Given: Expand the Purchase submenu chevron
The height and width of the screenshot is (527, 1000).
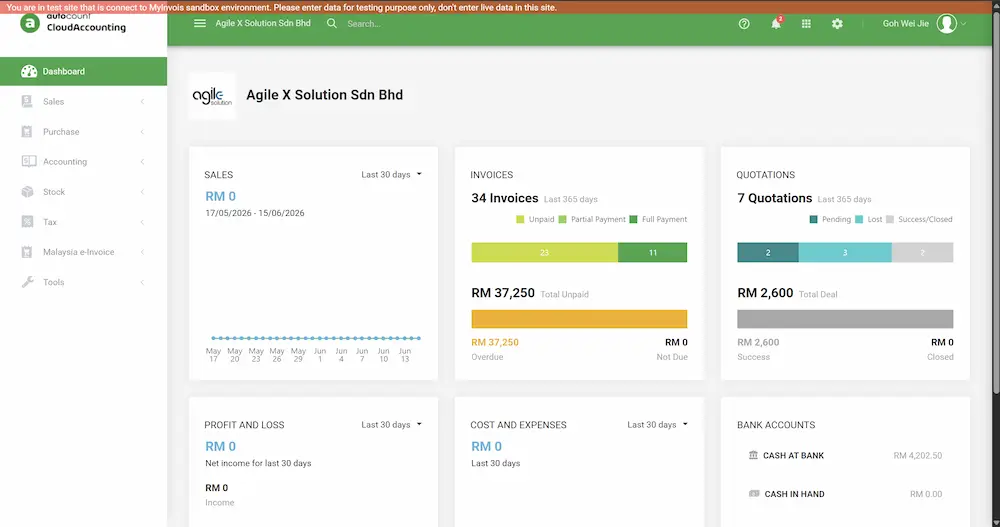Looking at the screenshot, I should point(142,131).
